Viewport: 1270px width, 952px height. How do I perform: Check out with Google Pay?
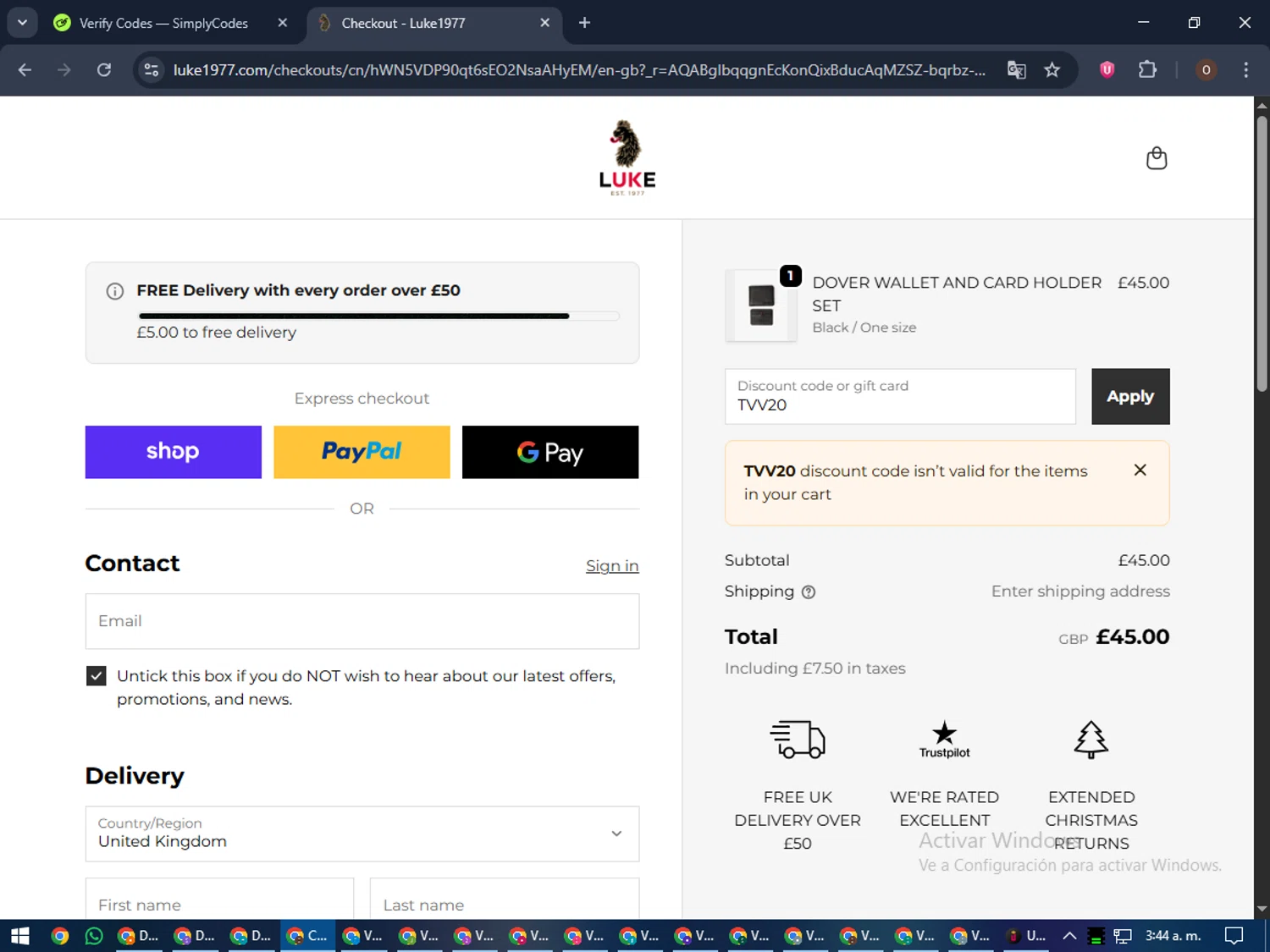point(550,452)
